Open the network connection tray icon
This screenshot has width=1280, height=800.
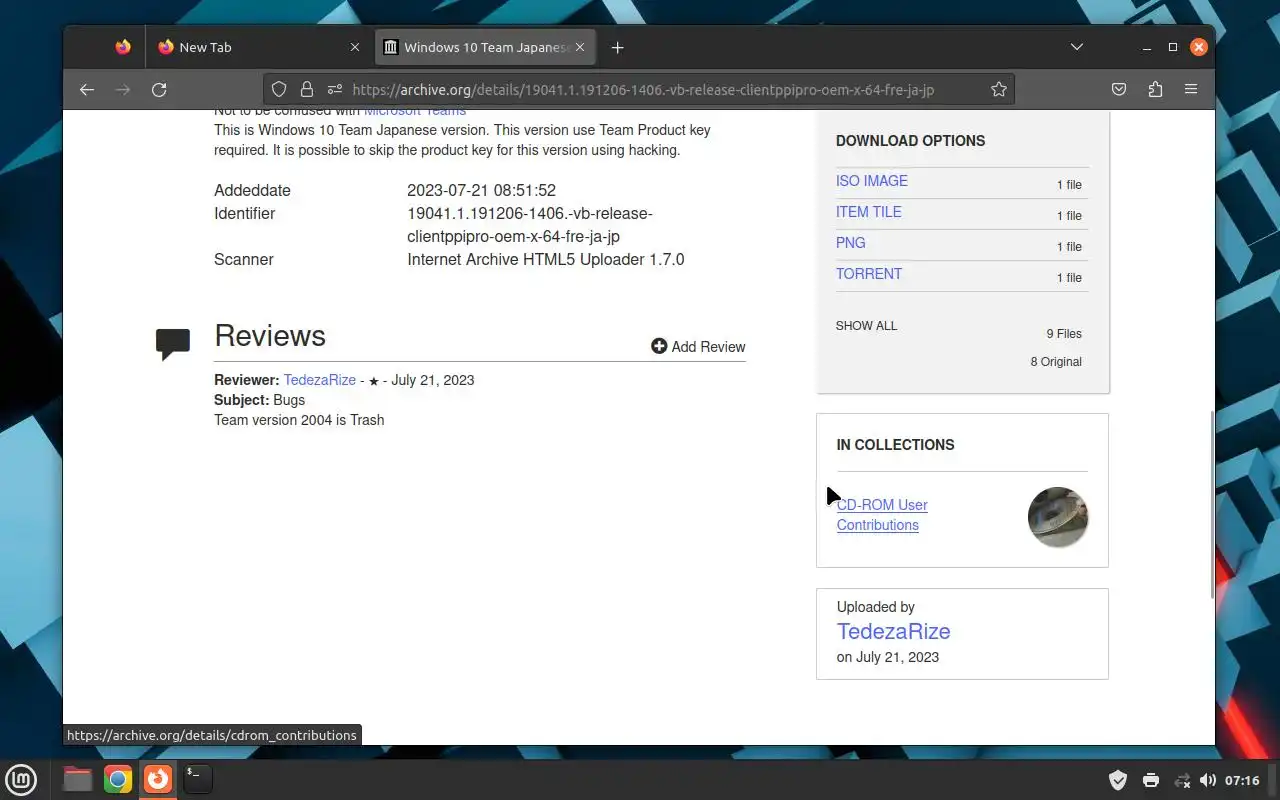(1182, 780)
